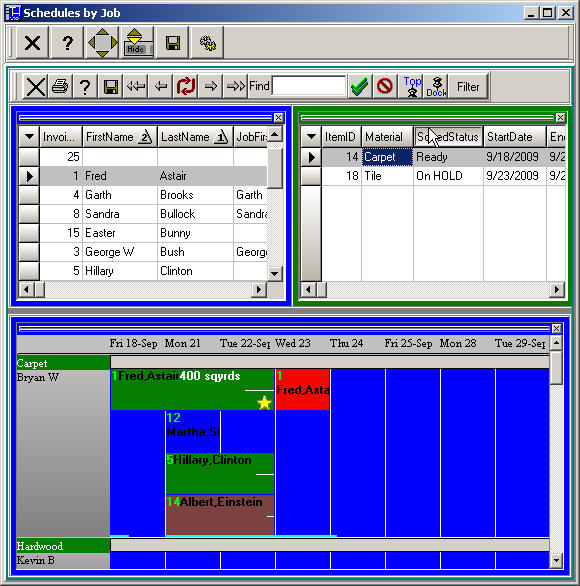Screen dimensions: 580x586
Task: Click the 'Tile' material cell
Action: [x=387, y=176]
